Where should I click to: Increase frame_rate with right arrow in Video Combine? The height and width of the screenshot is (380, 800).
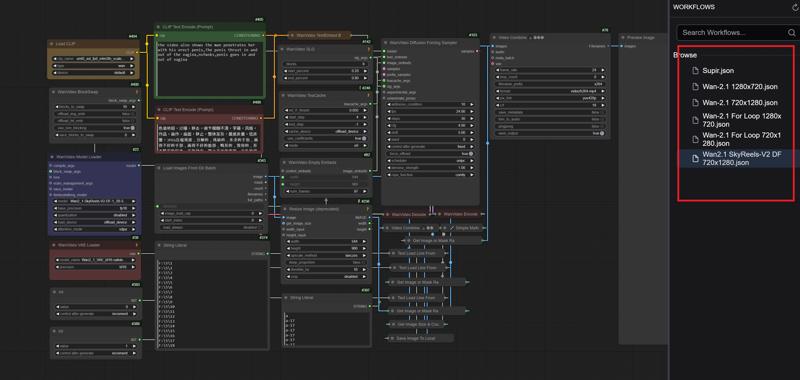604,70
